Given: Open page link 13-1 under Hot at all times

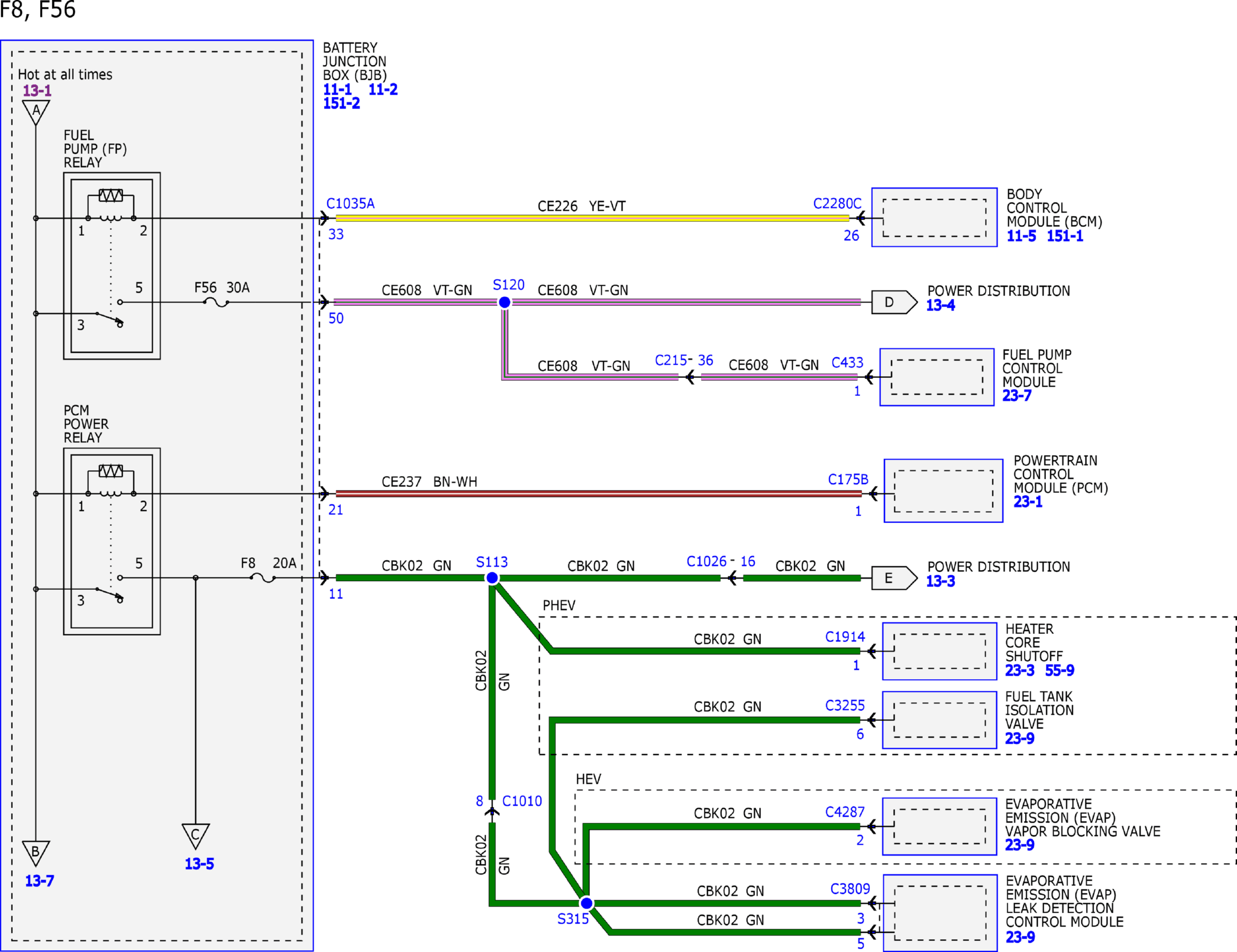Looking at the screenshot, I should point(37,91).
